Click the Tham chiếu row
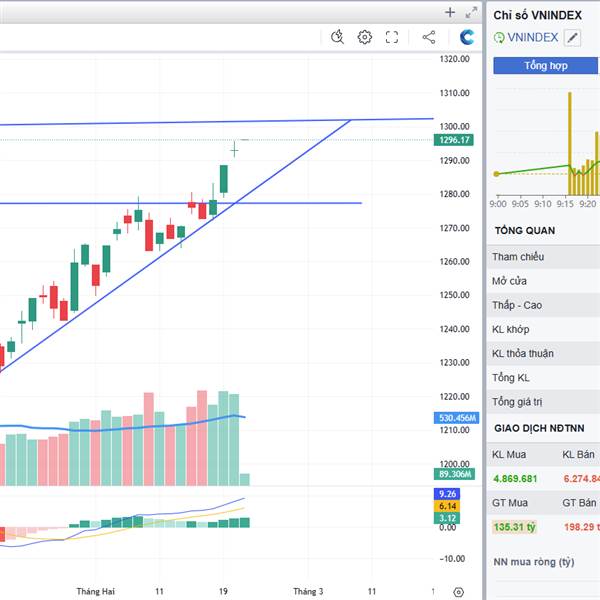This screenshot has height=600, width=600. click(543, 257)
